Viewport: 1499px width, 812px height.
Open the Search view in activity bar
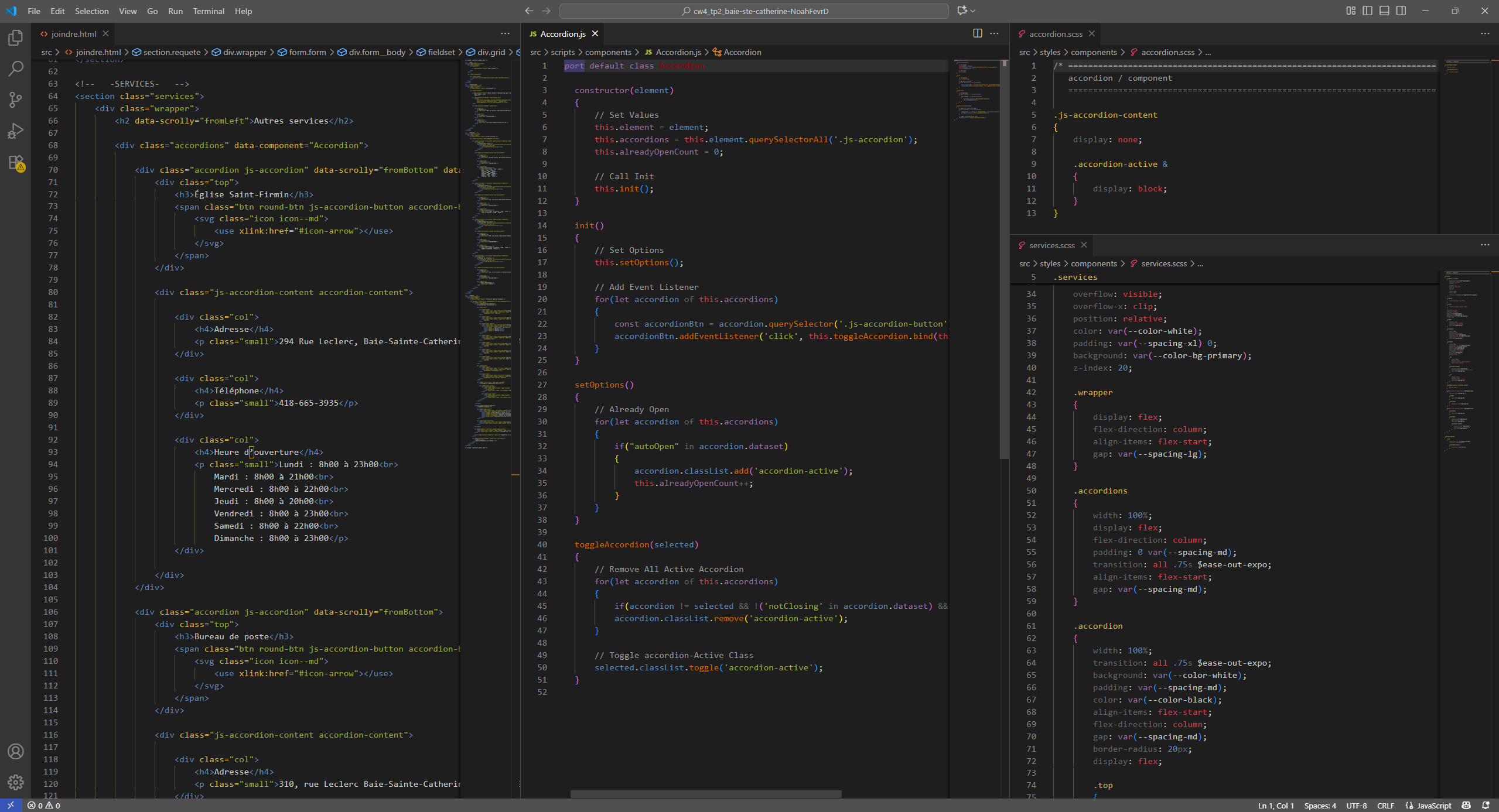pos(16,69)
